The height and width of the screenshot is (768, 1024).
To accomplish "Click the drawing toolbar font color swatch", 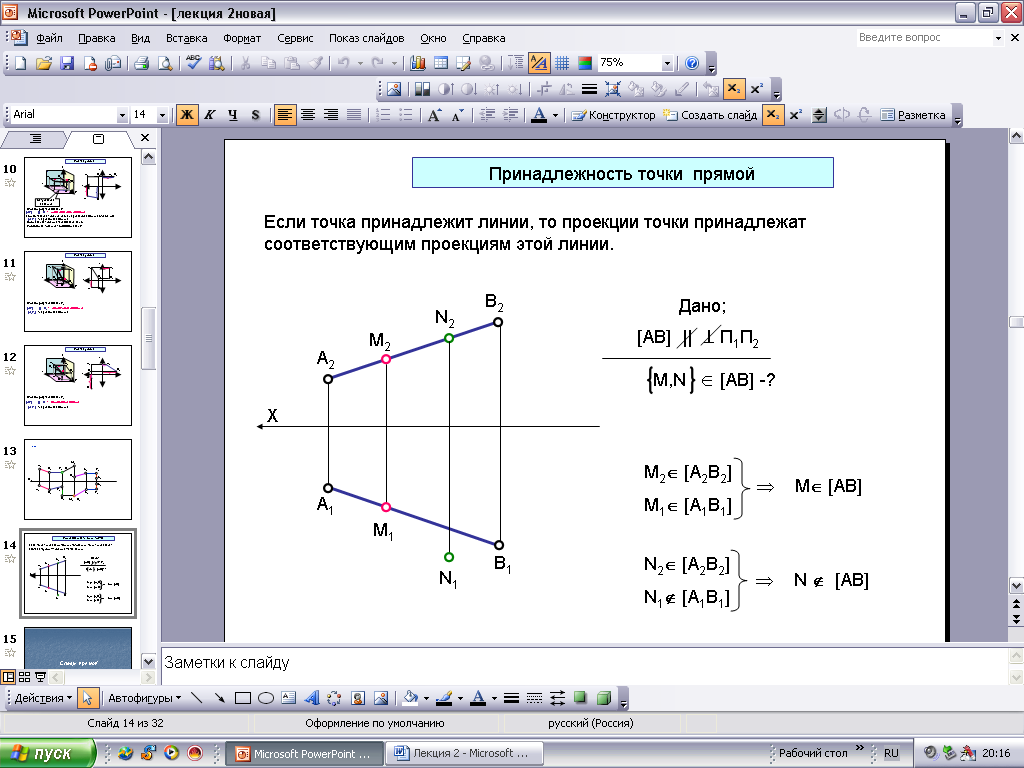I will point(478,698).
